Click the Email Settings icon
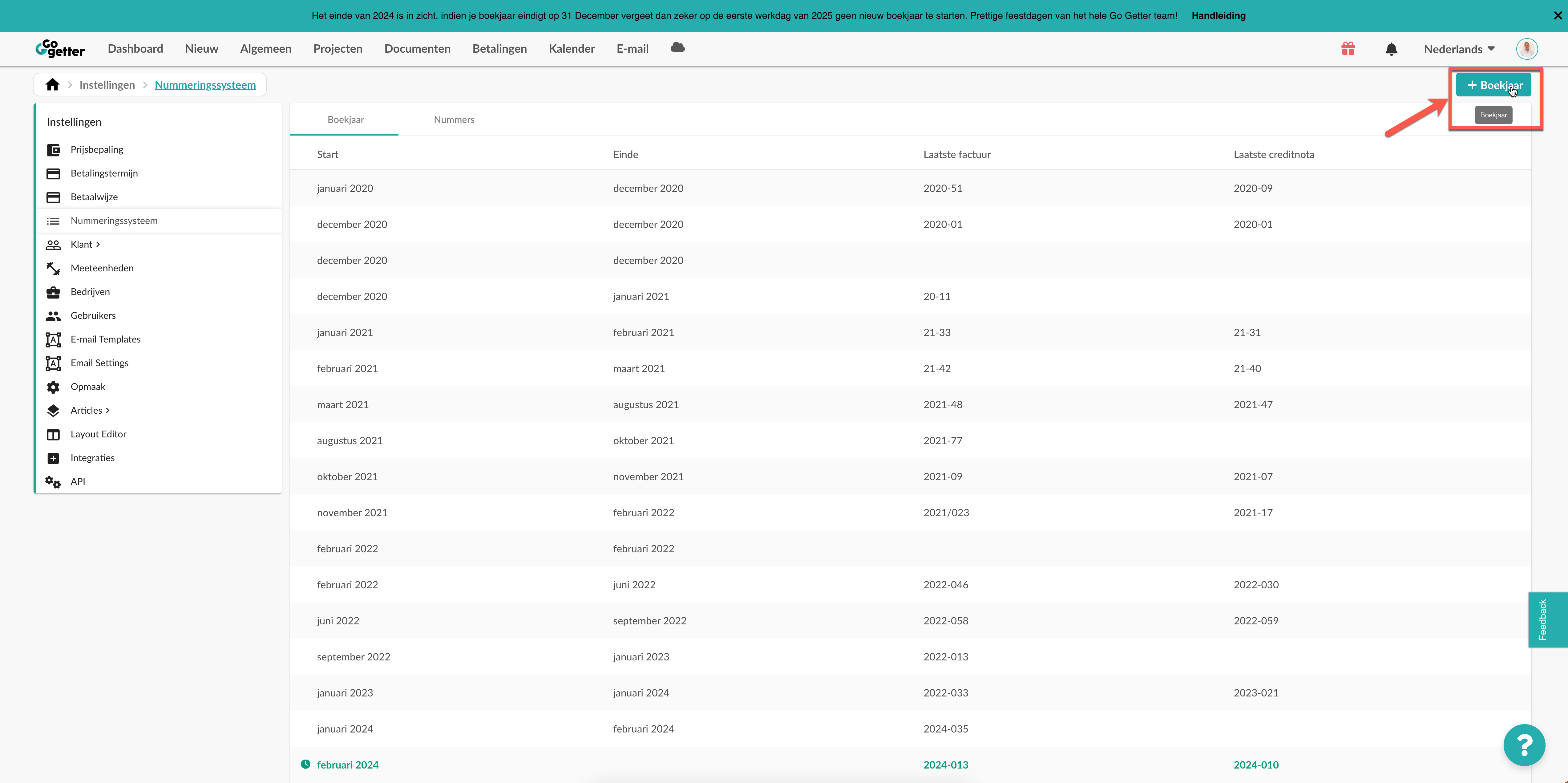Viewport: 1568px width, 783px height. click(54, 363)
